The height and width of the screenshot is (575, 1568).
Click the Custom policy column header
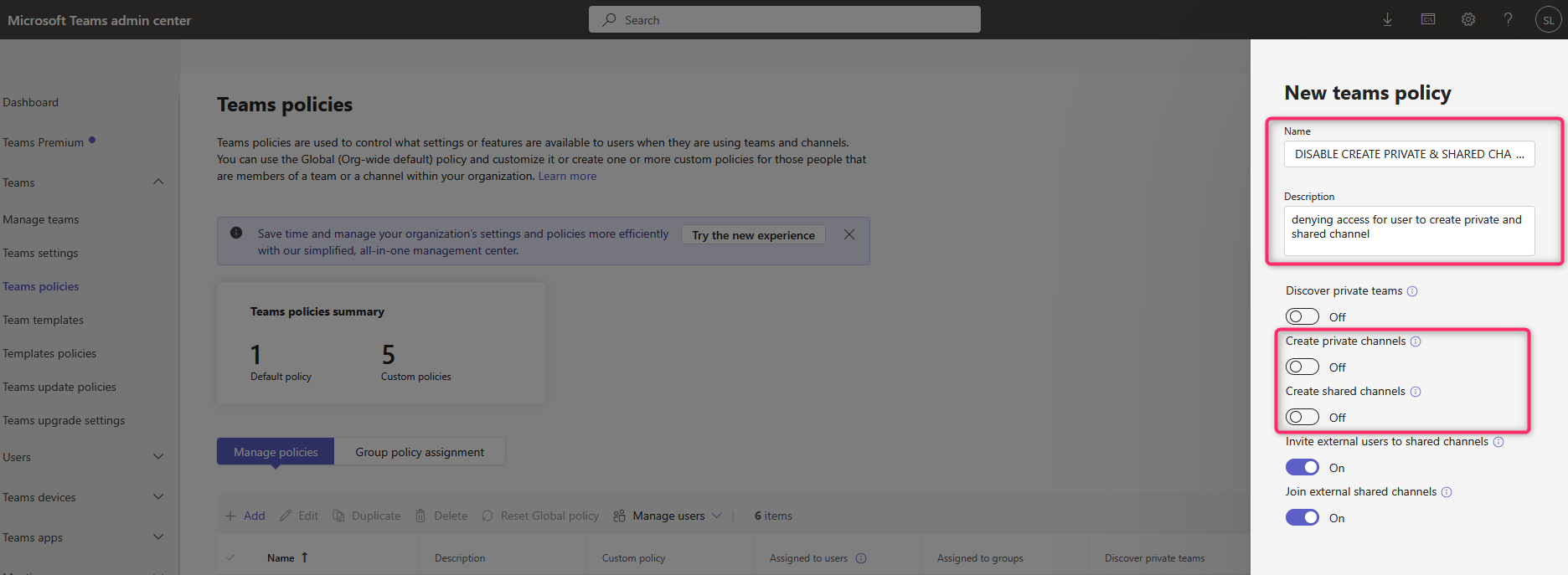pyautogui.click(x=633, y=558)
